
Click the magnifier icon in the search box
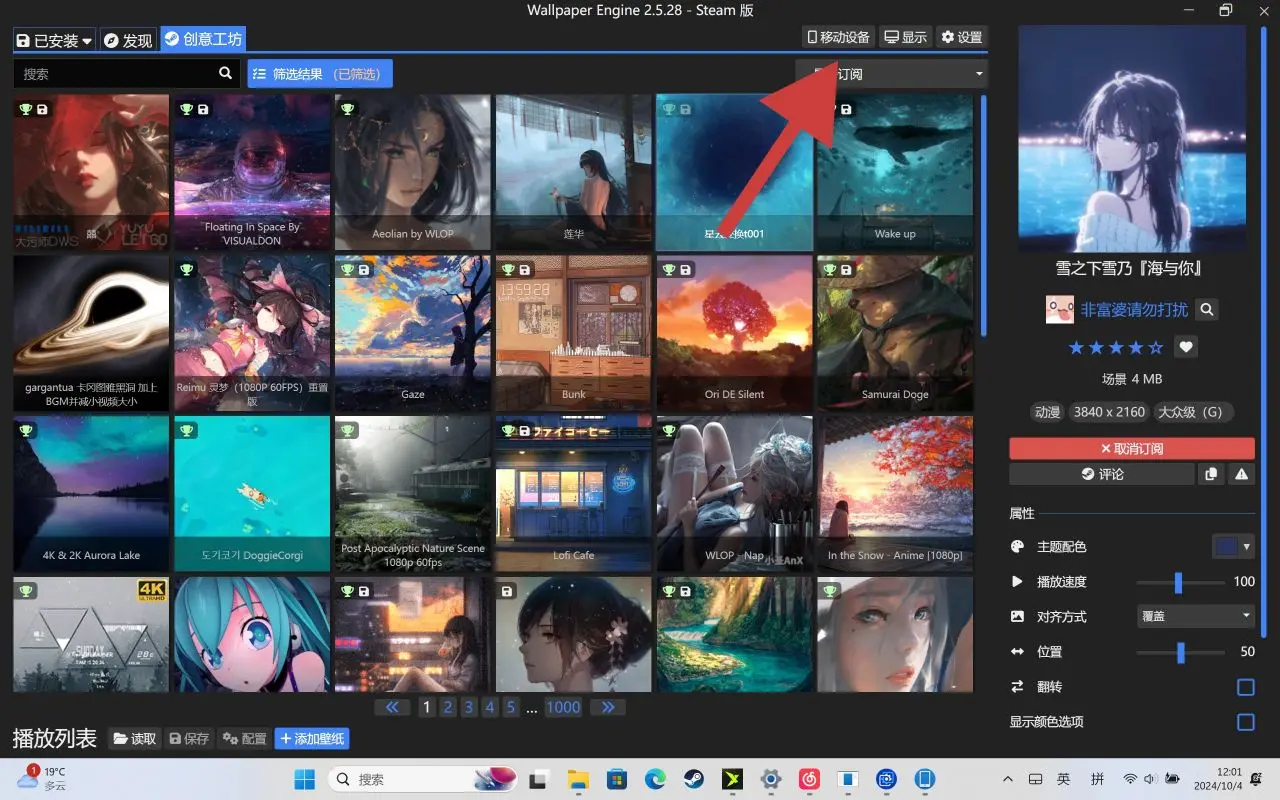[226, 73]
